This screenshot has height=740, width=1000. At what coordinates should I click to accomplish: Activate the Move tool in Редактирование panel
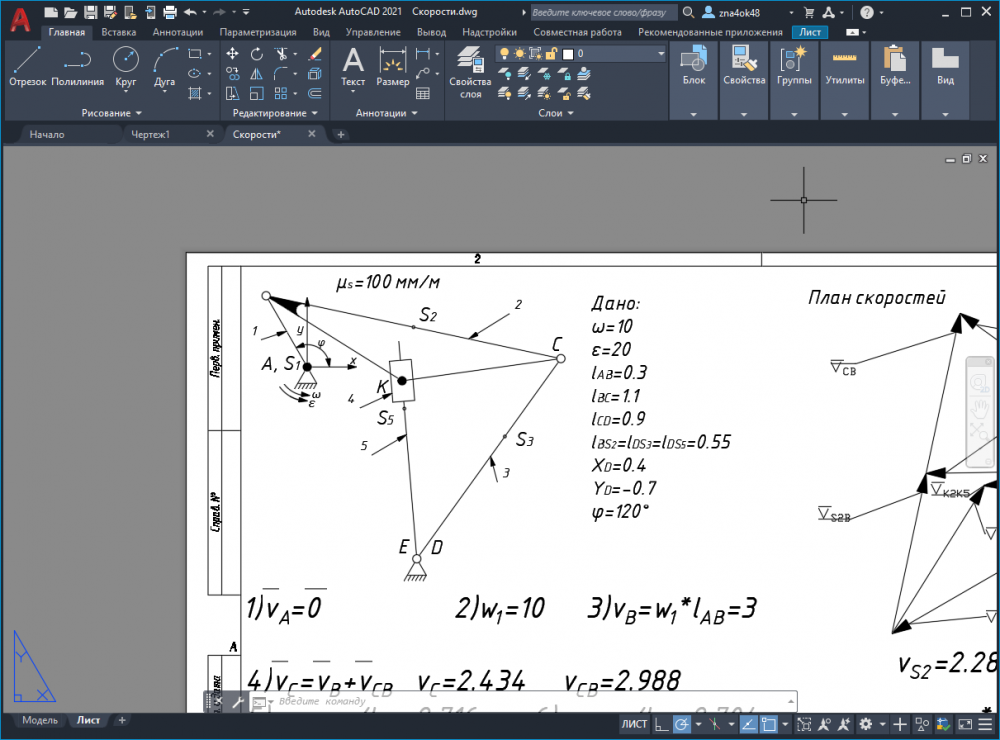(232, 54)
